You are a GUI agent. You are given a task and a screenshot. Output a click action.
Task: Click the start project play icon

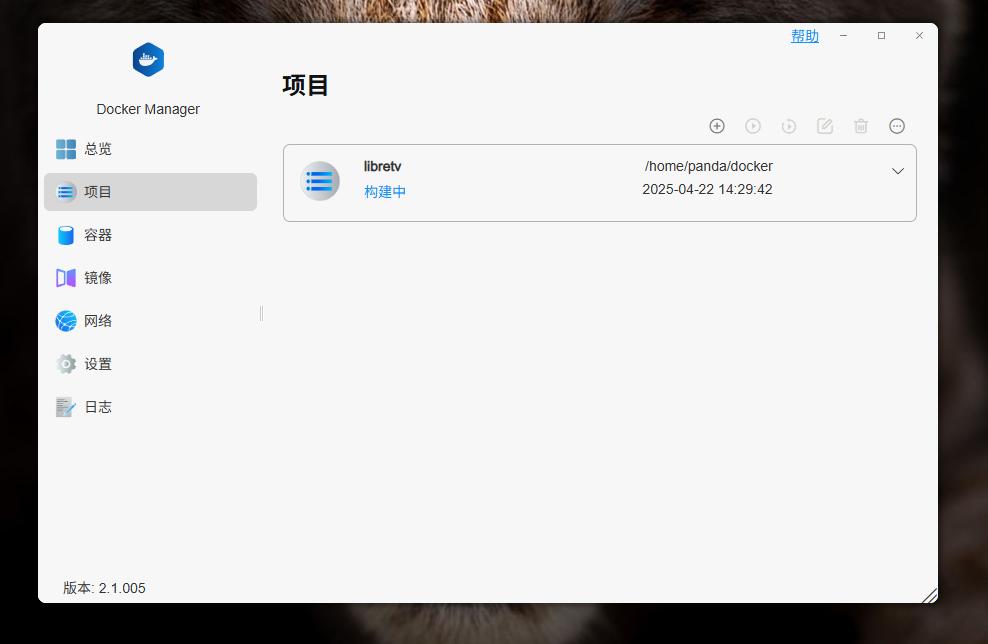pyautogui.click(x=753, y=126)
